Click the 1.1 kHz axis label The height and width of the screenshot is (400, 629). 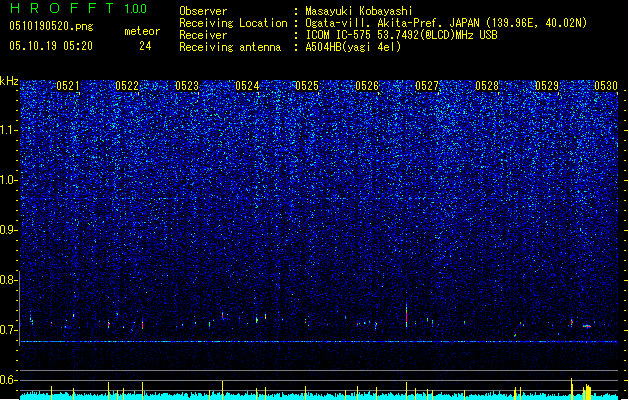(x=9, y=130)
